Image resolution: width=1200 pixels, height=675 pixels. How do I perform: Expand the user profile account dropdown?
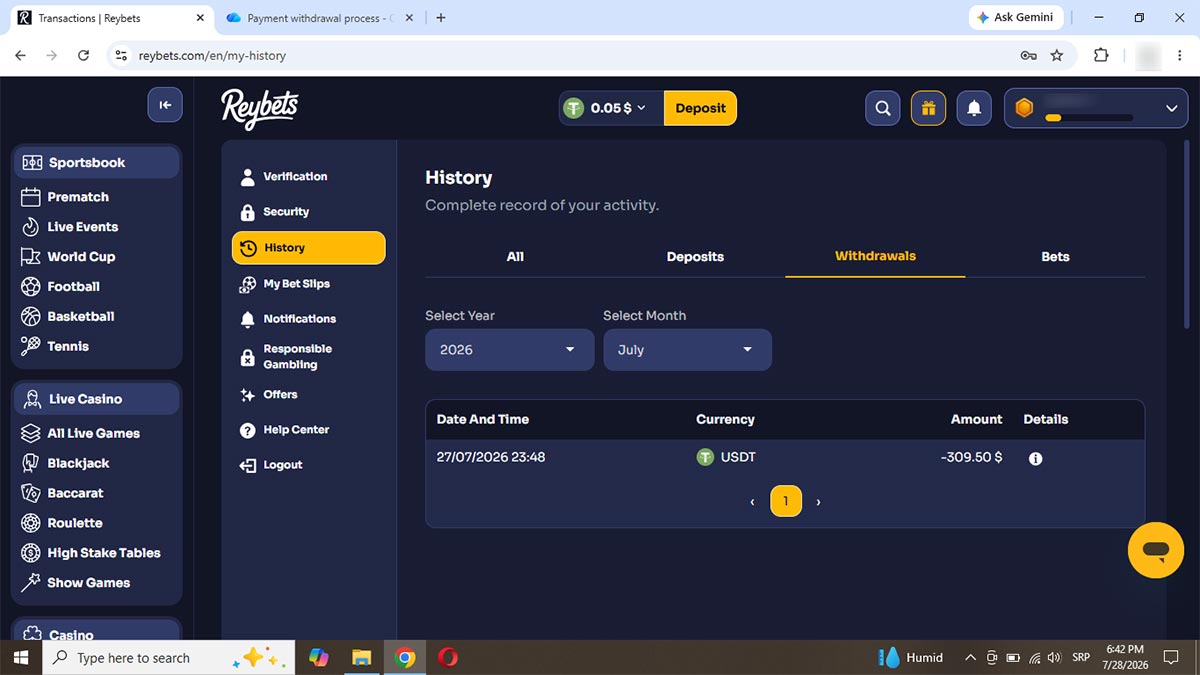click(1096, 108)
